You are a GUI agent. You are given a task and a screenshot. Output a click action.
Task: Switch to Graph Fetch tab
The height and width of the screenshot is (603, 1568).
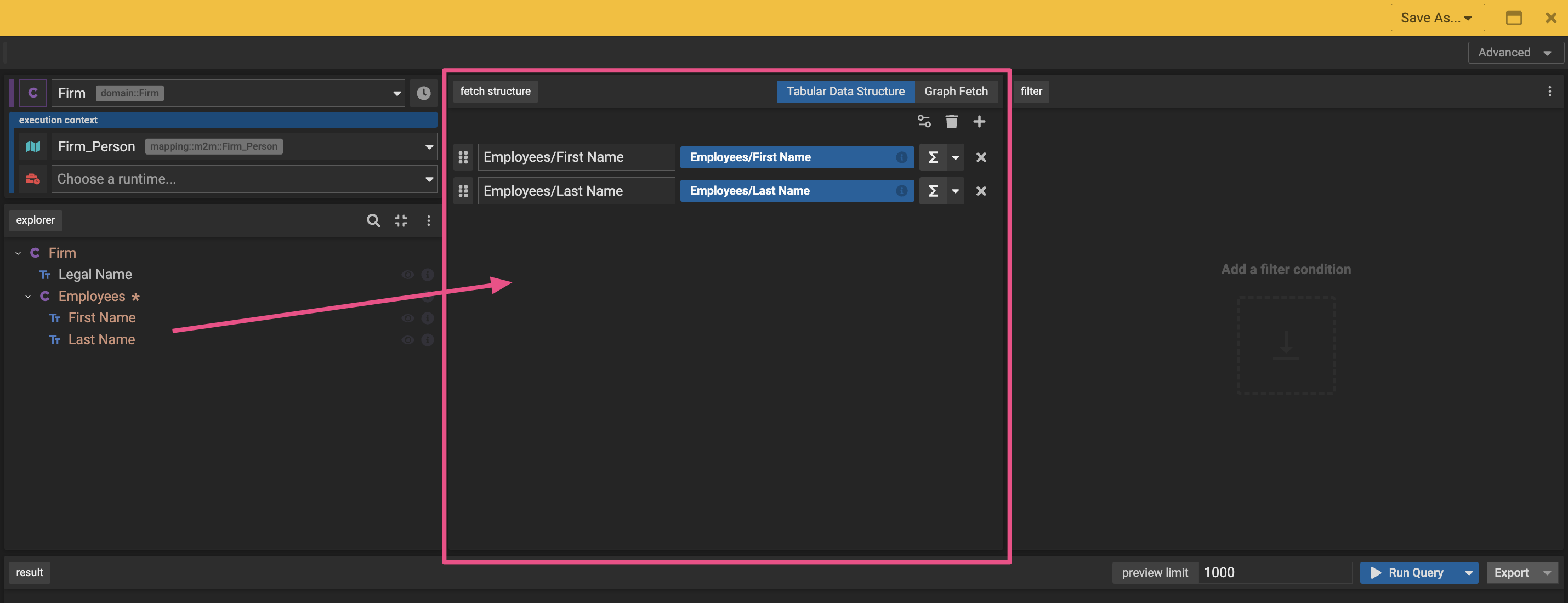pyautogui.click(x=955, y=91)
